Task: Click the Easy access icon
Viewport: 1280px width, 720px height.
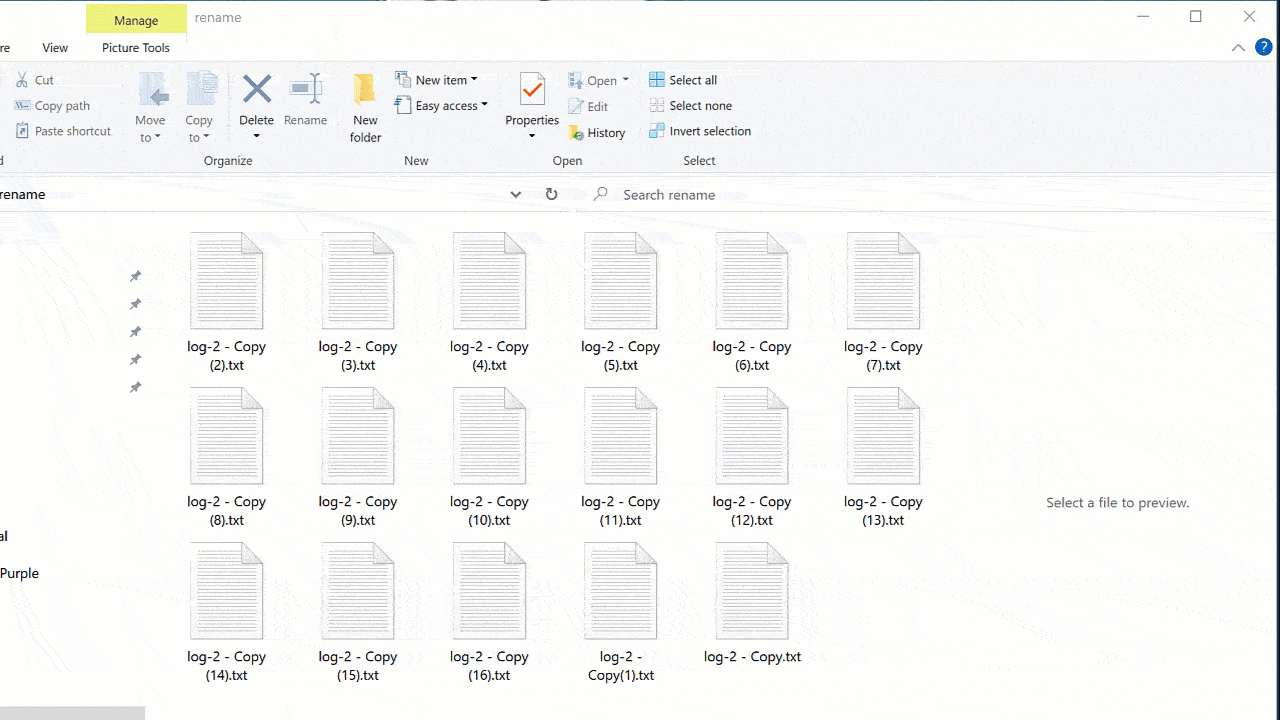Action: coord(403,105)
